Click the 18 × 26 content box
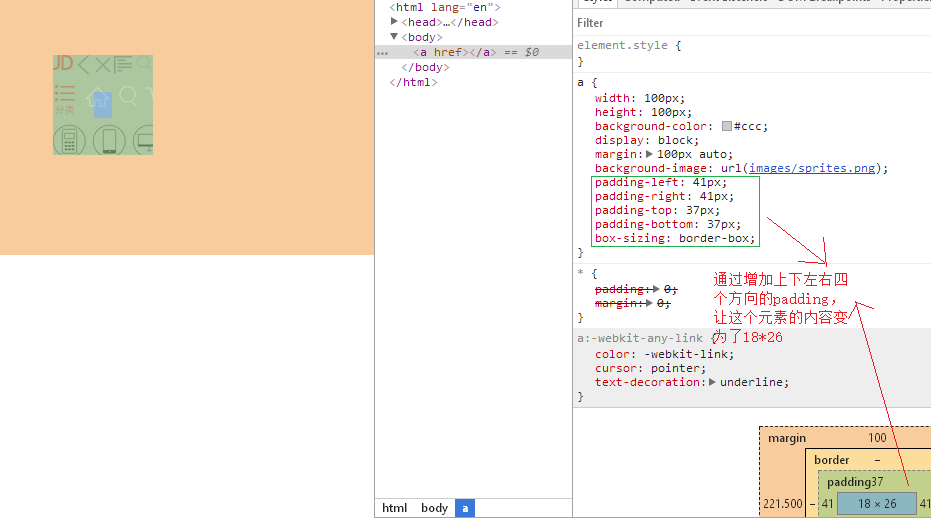This screenshot has height=518, width=931. (876, 504)
